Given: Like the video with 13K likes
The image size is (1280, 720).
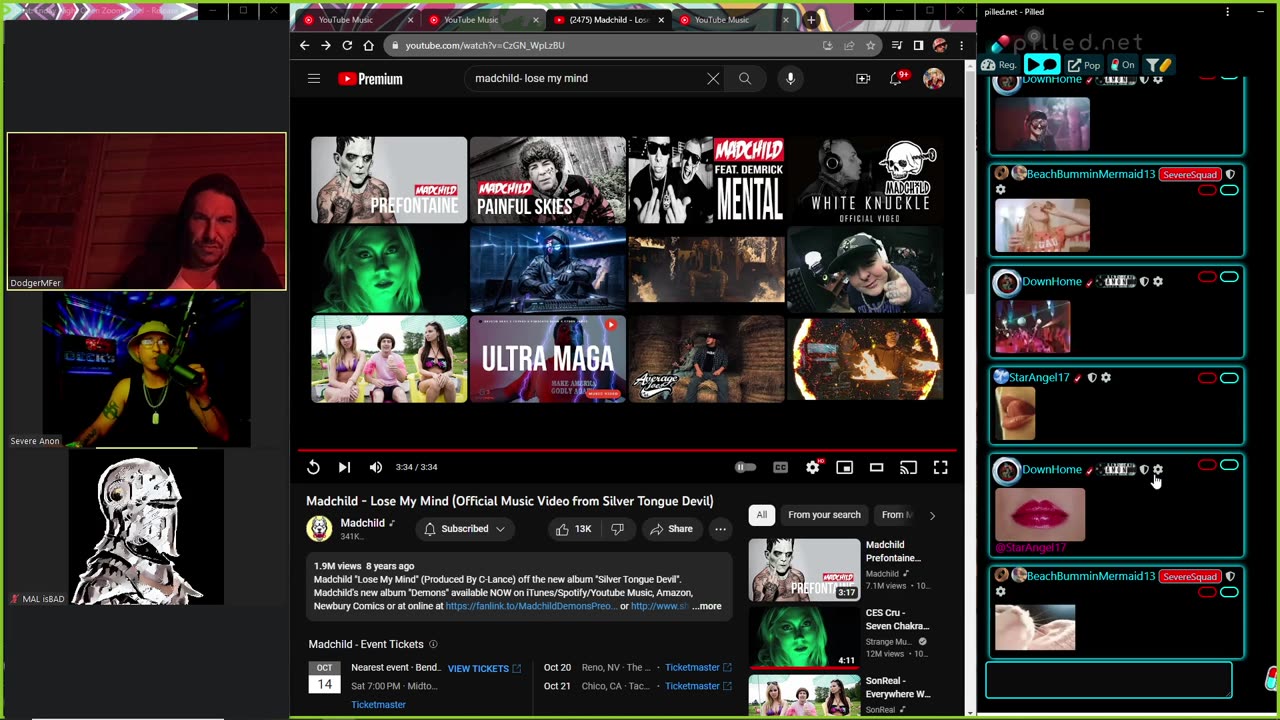Looking at the screenshot, I should point(572,529).
